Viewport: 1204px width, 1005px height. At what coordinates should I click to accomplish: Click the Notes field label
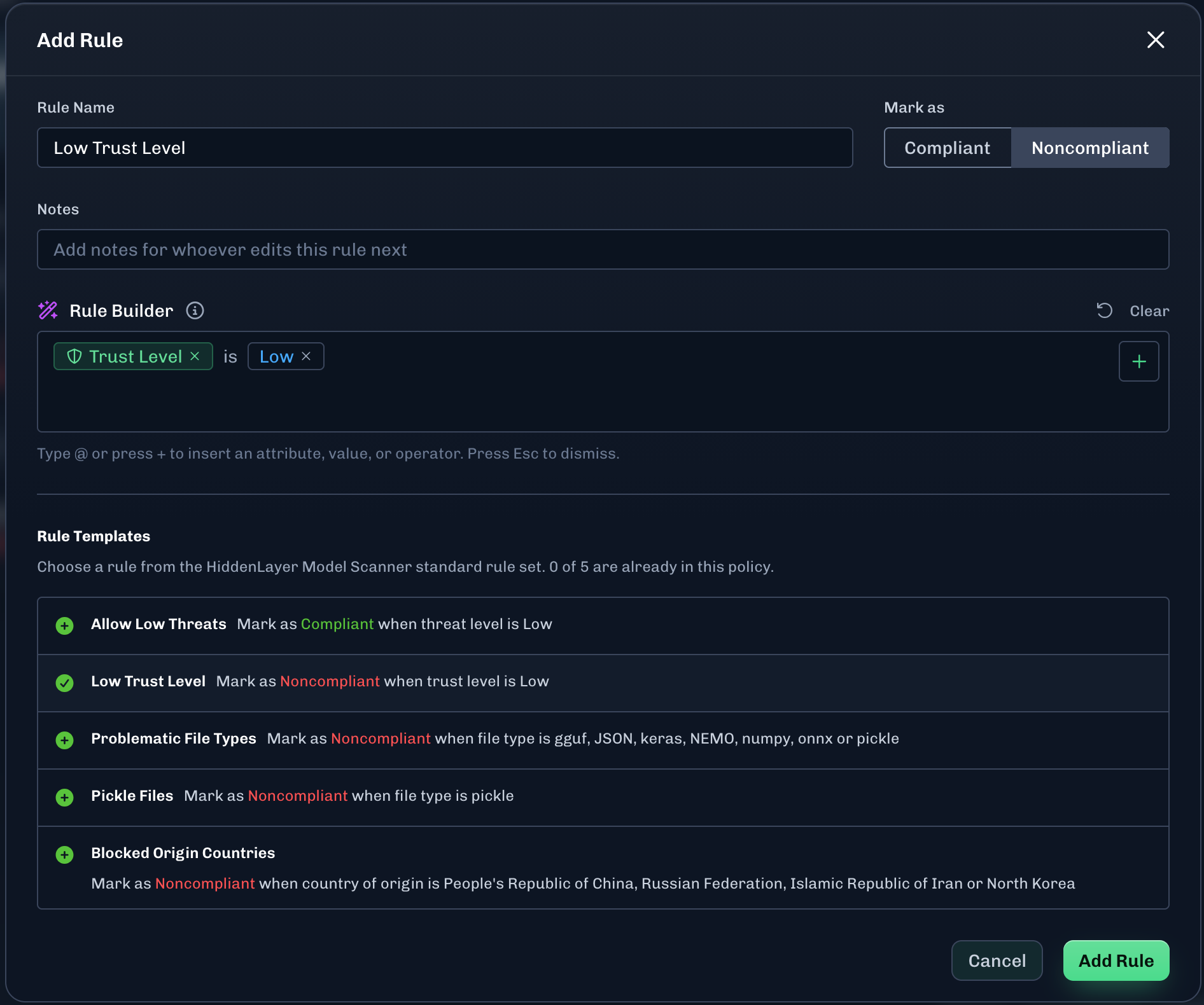click(58, 209)
